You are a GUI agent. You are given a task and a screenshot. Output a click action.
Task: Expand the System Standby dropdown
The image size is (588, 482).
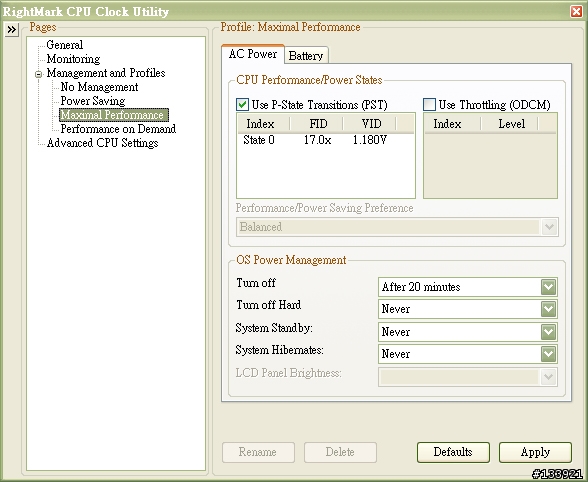(548, 332)
